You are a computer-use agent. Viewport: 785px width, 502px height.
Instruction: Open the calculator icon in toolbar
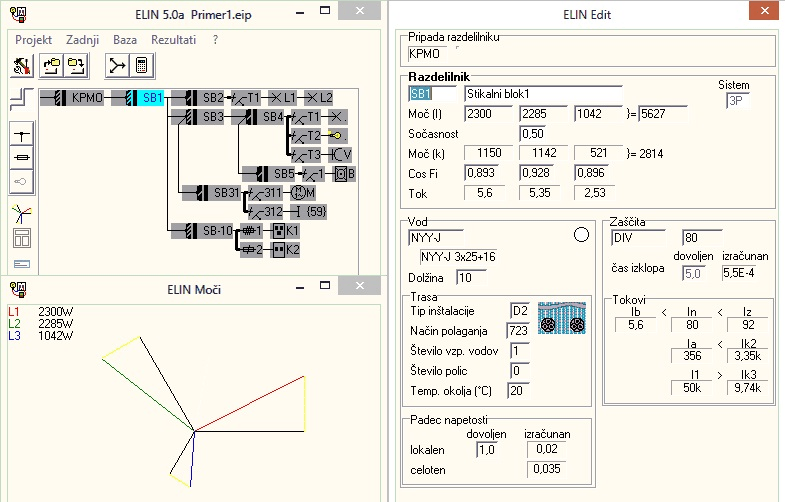pyautogui.click(x=142, y=66)
